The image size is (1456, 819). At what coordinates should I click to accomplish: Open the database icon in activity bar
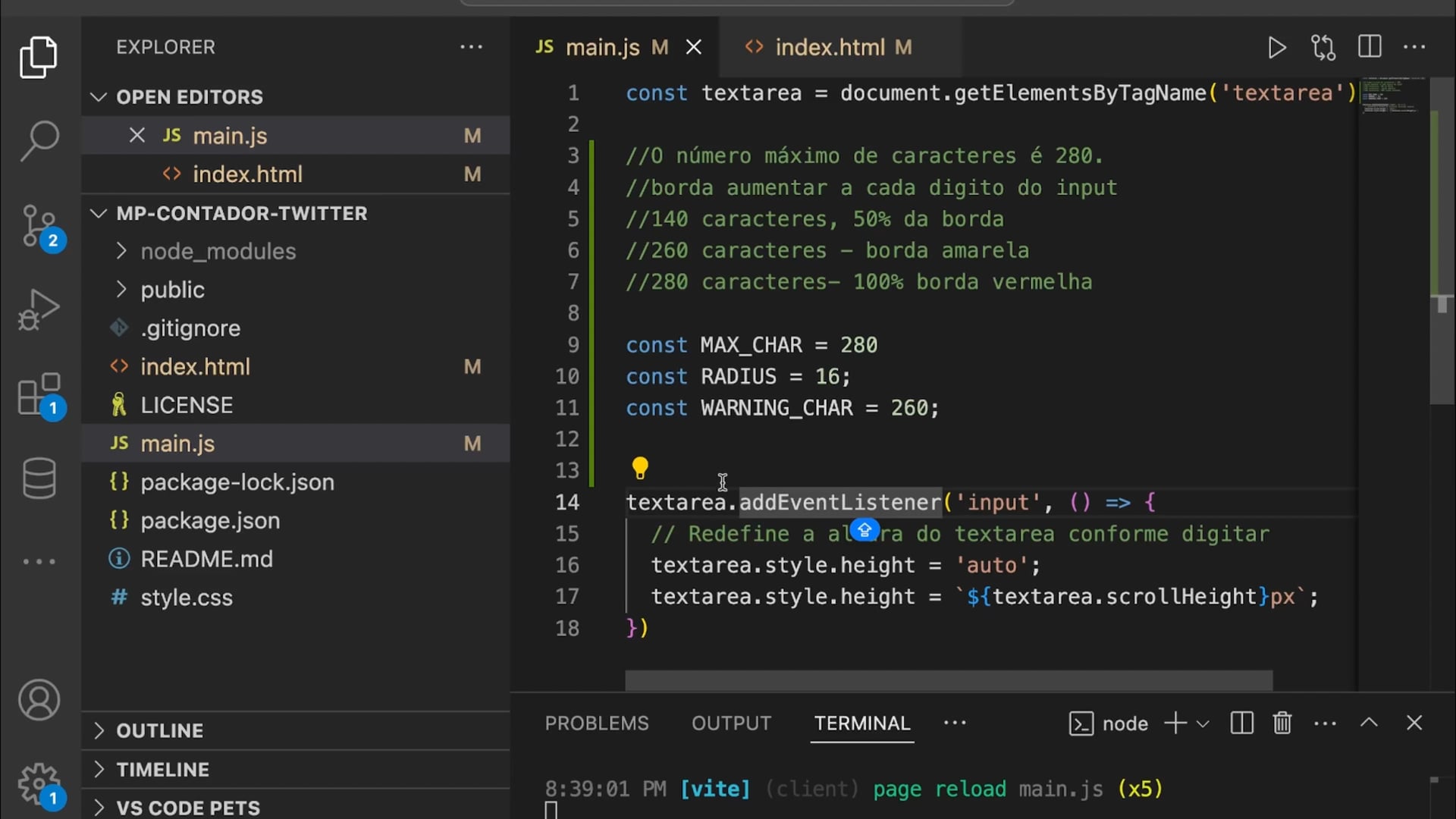pos(39,479)
